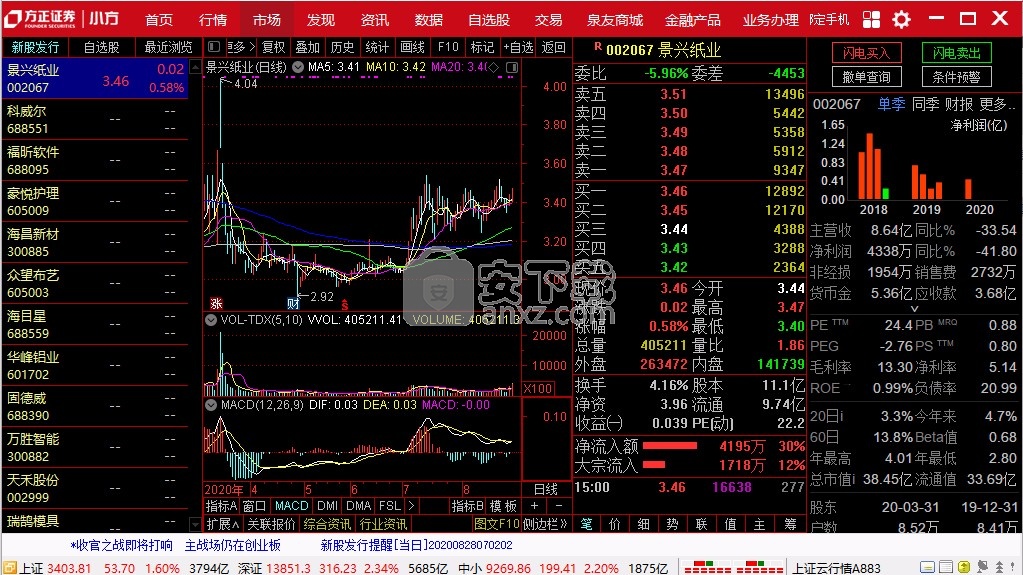The width and height of the screenshot is (1023, 575).
Task: Click the window layout icon left of 更多
Action: [213, 47]
